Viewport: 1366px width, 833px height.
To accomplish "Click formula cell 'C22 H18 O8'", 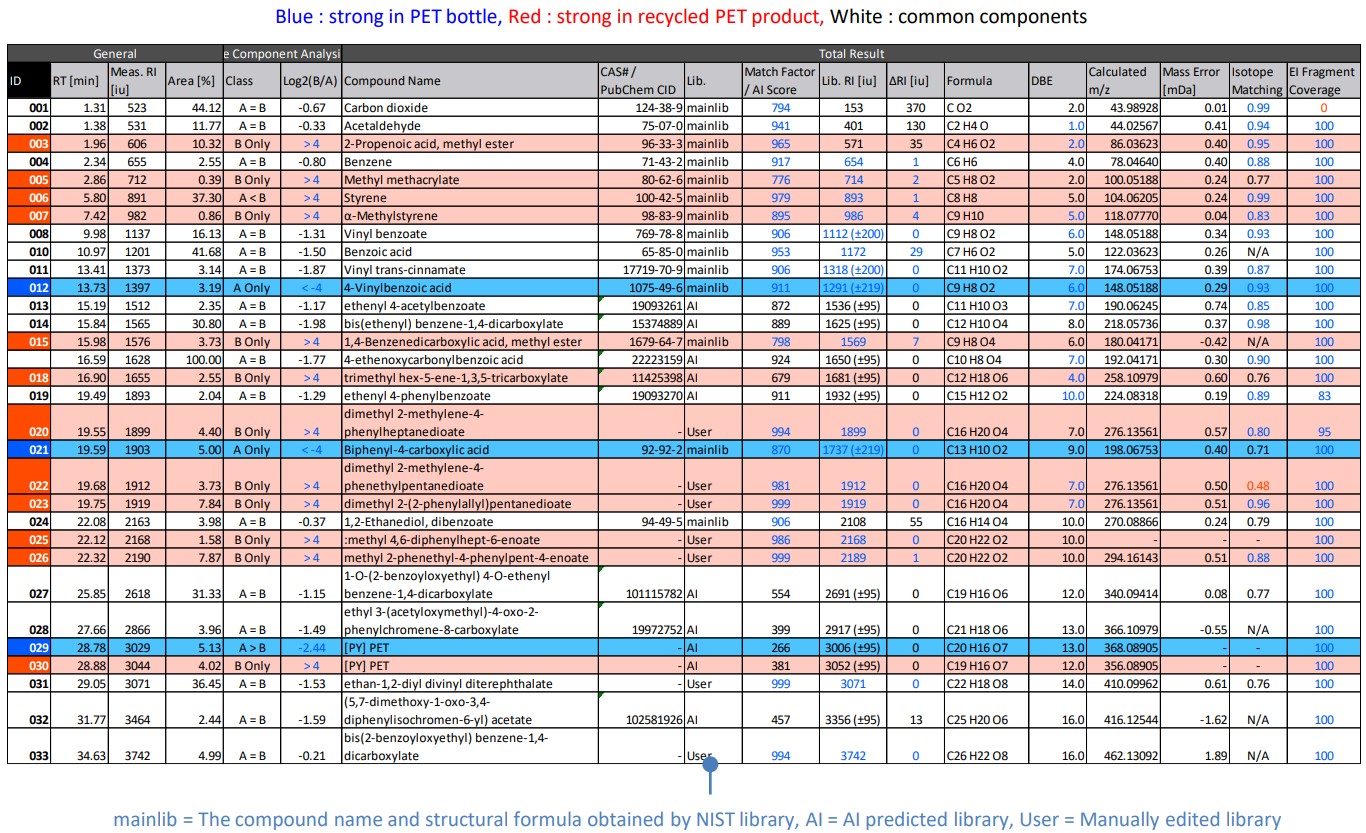I will coord(985,683).
